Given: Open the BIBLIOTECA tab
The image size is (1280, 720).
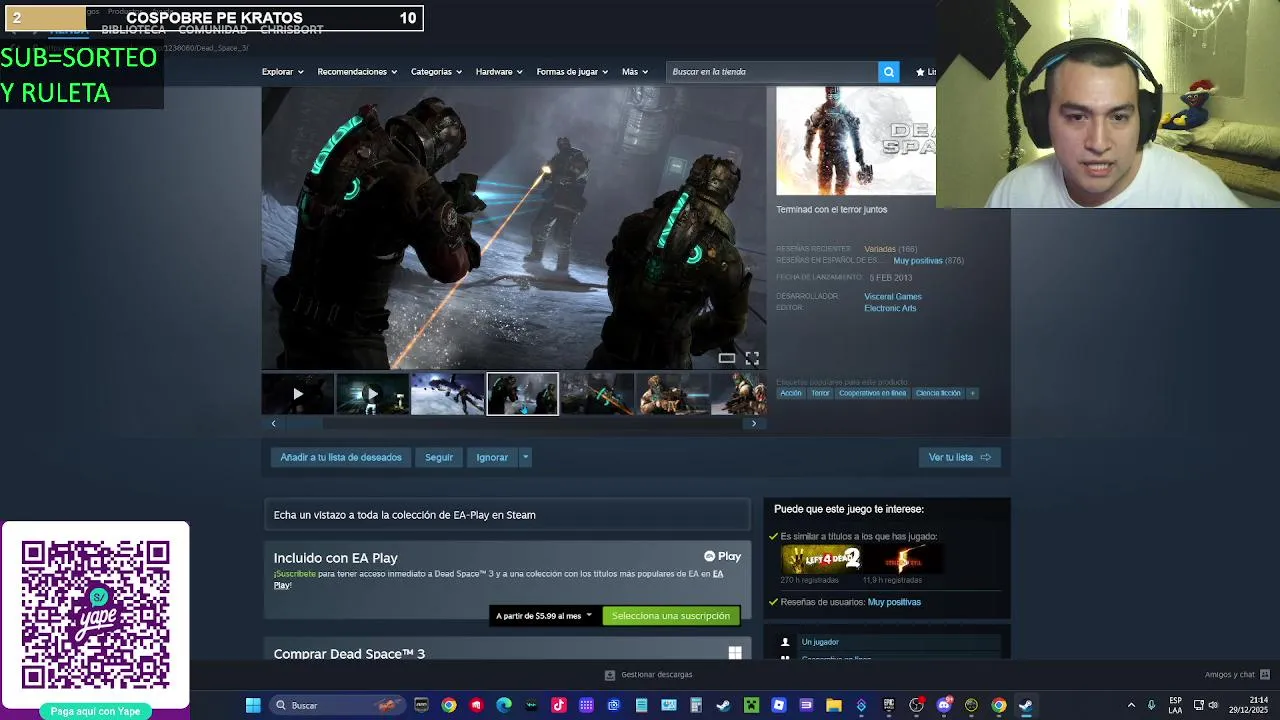Looking at the screenshot, I should (133, 30).
